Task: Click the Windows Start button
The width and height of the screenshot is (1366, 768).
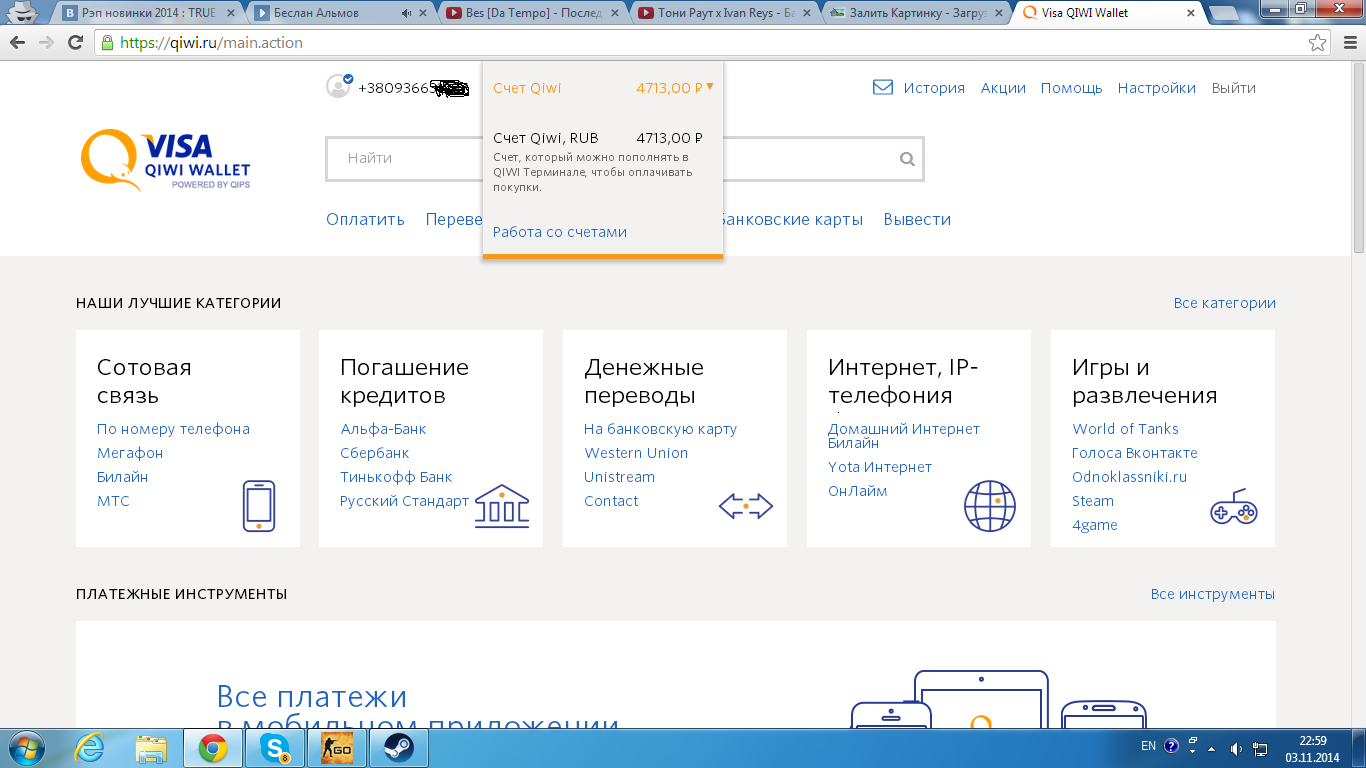Action: (27, 748)
